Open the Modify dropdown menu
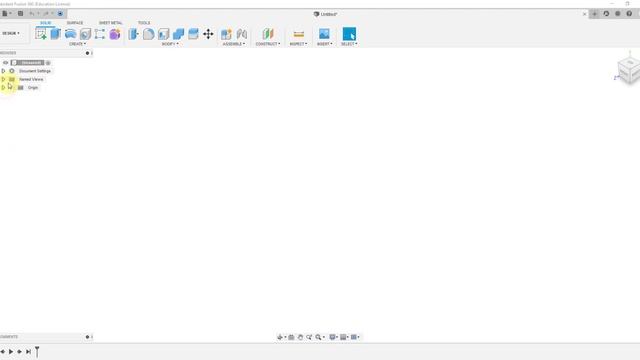640x360 pixels. (x=170, y=44)
